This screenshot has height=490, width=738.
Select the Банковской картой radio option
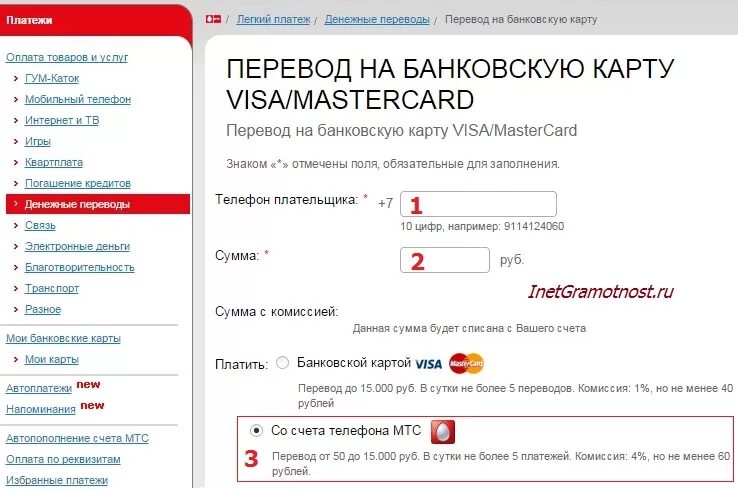(282, 363)
